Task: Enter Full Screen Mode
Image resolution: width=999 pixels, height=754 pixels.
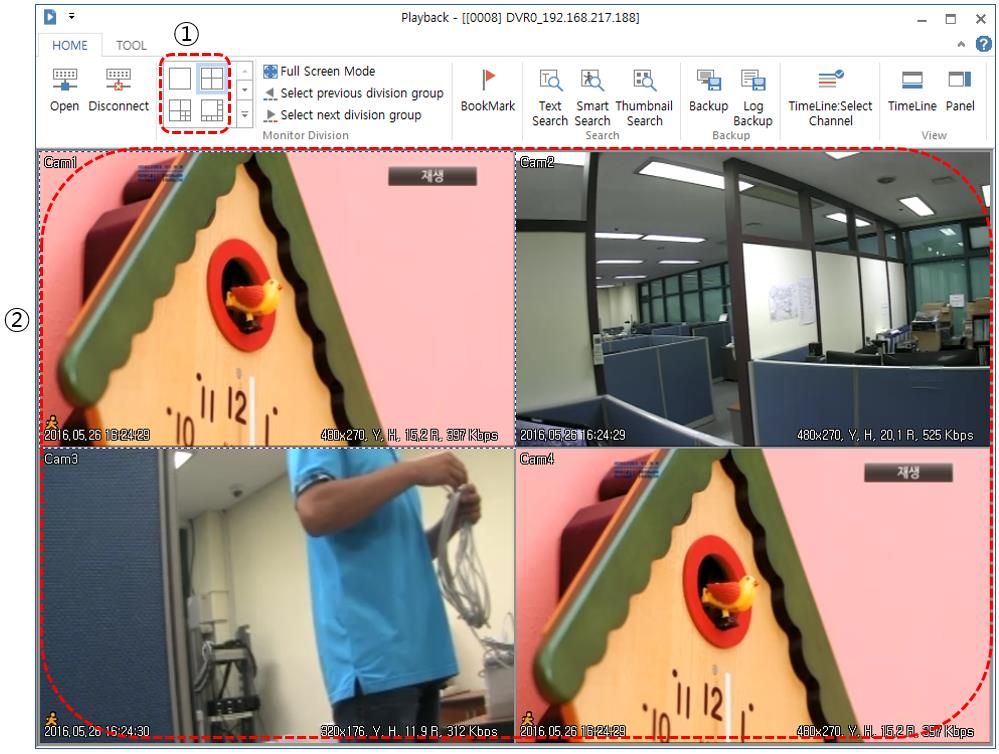Action: click(320, 72)
